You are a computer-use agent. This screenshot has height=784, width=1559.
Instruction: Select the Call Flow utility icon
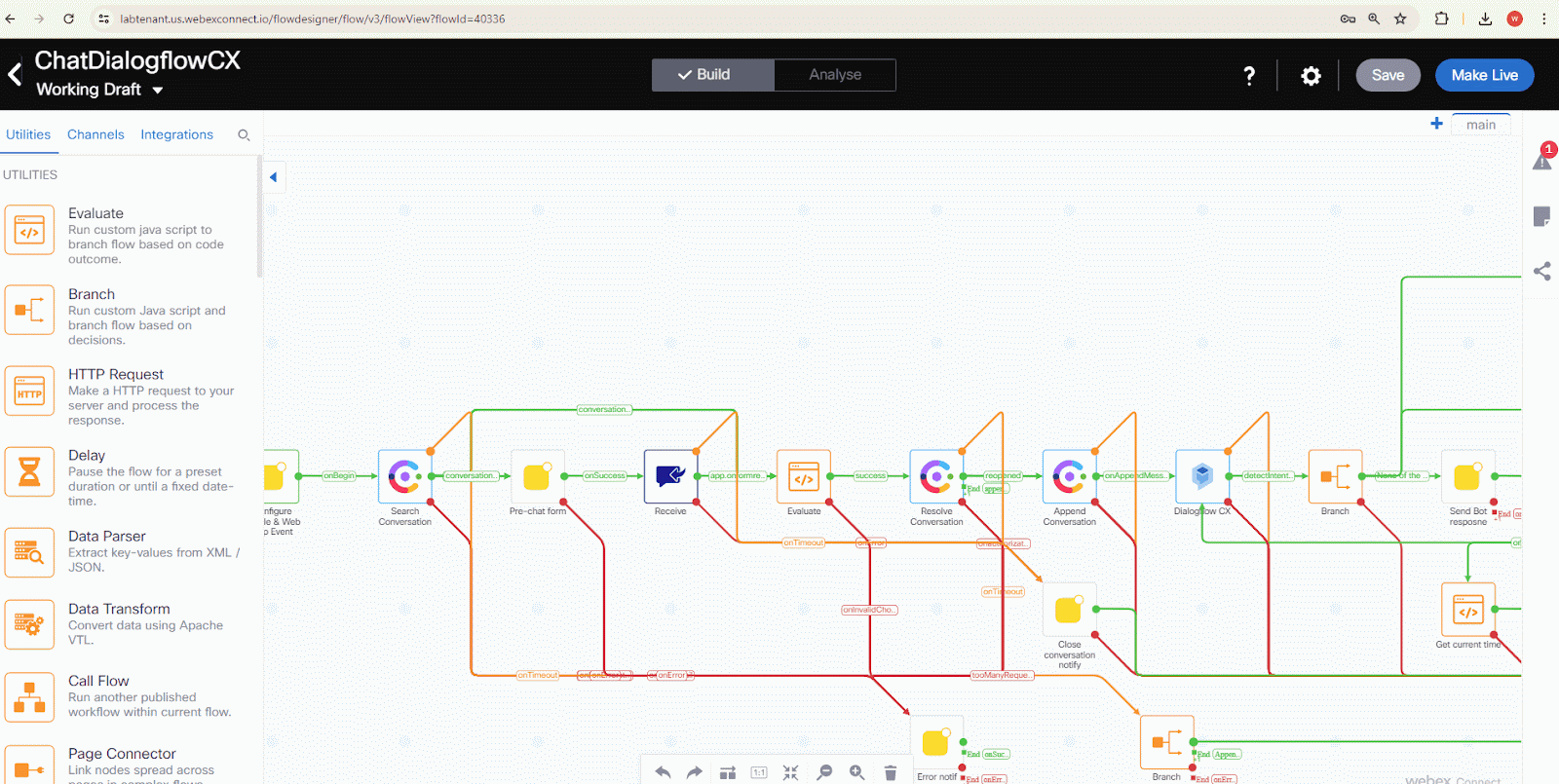[x=29, y=696]
